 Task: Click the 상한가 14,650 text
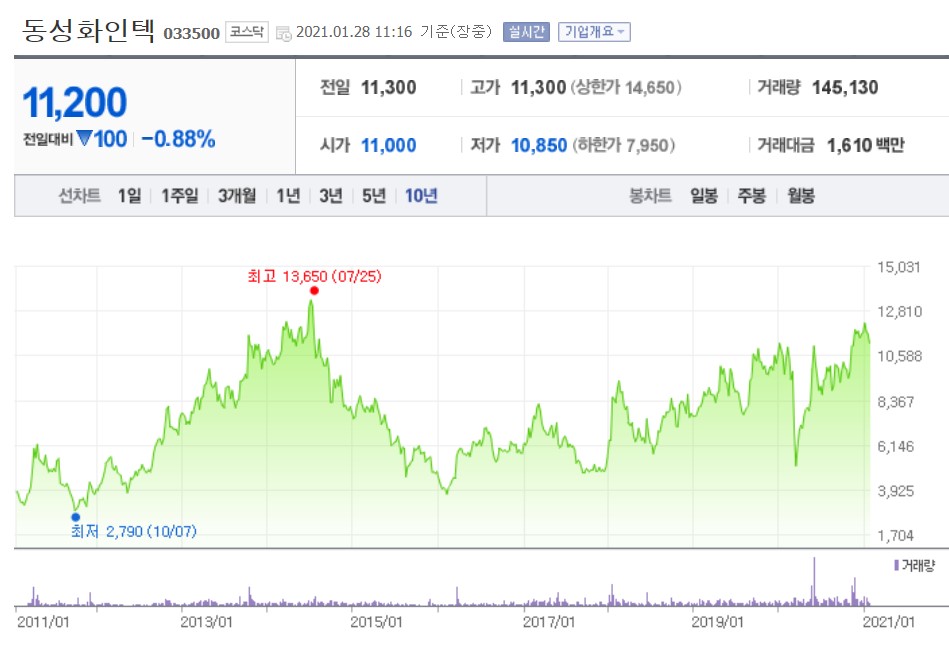pos(626,88)
